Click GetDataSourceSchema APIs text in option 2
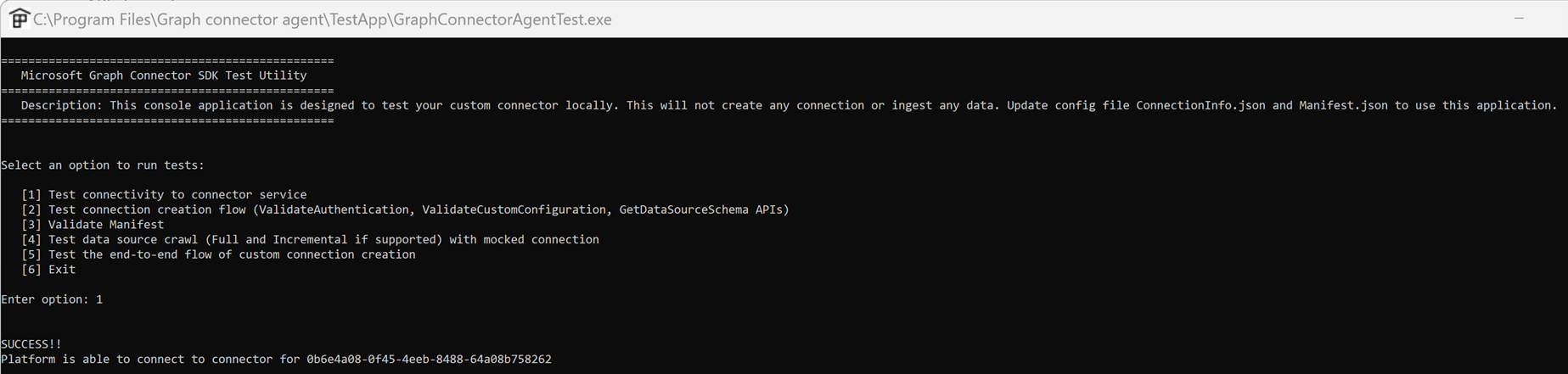This screenshot has width=1568, height=374. [x=704, y=209]
